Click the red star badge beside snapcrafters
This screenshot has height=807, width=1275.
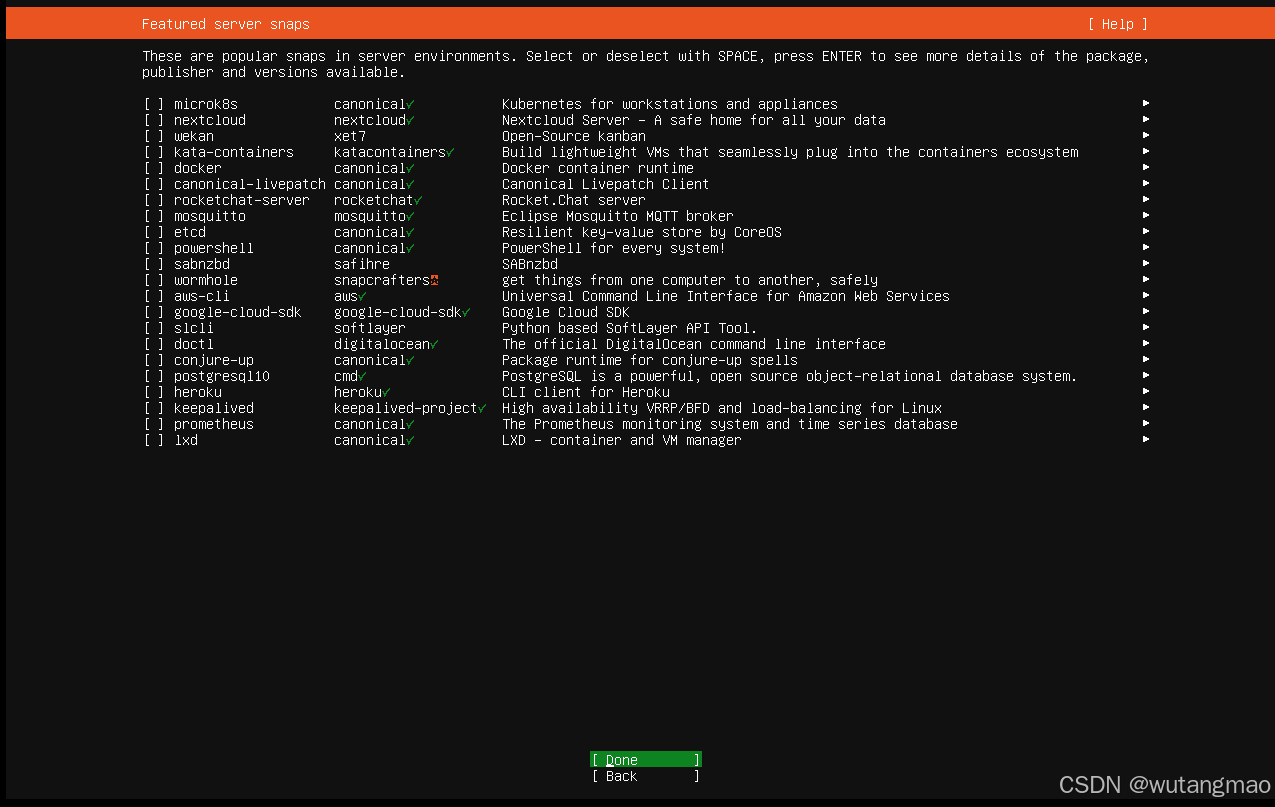click(434, 280)
